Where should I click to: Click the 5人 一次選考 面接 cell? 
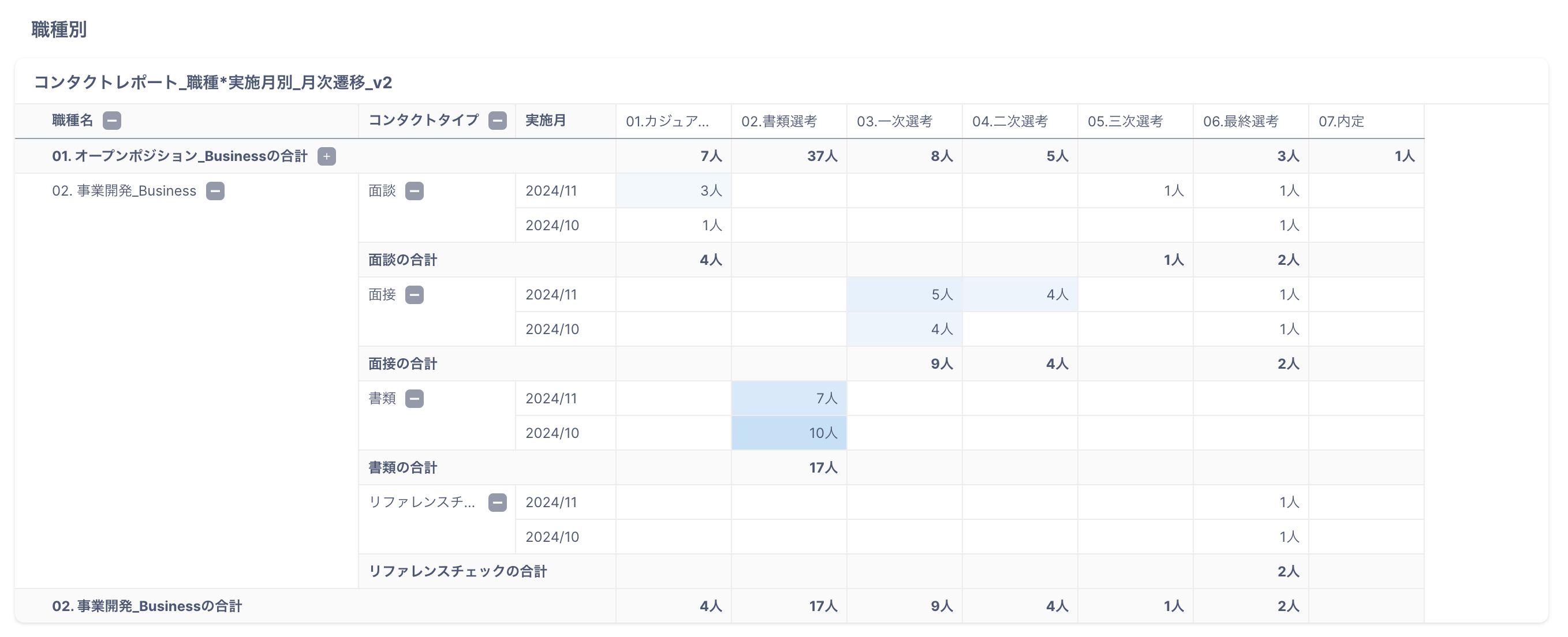click(905, 295)
